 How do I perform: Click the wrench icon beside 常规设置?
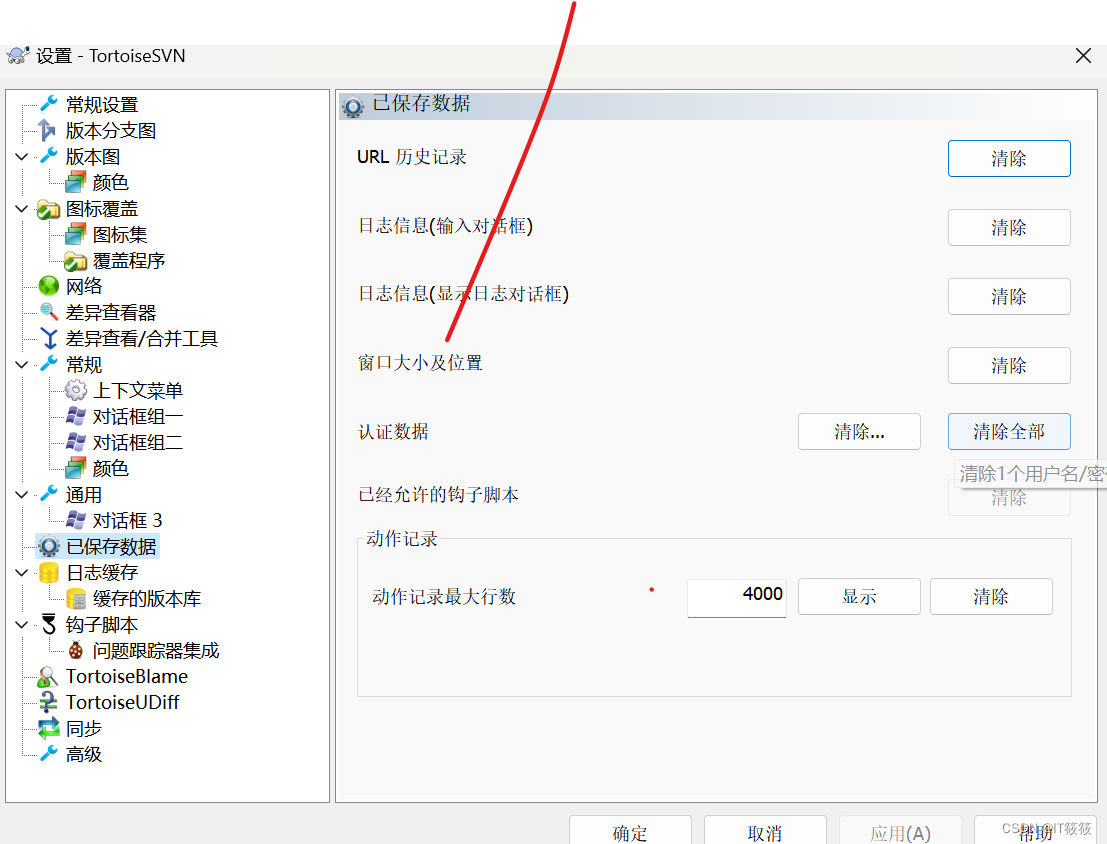pyautogui.click(x=49, y=104)
